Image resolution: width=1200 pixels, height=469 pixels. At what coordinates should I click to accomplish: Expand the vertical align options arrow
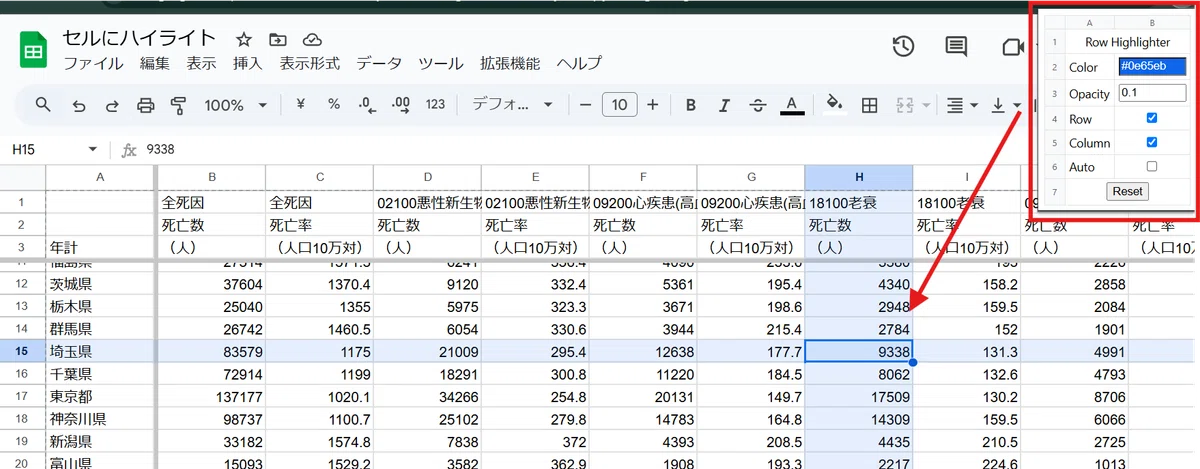pos(1017,105)
